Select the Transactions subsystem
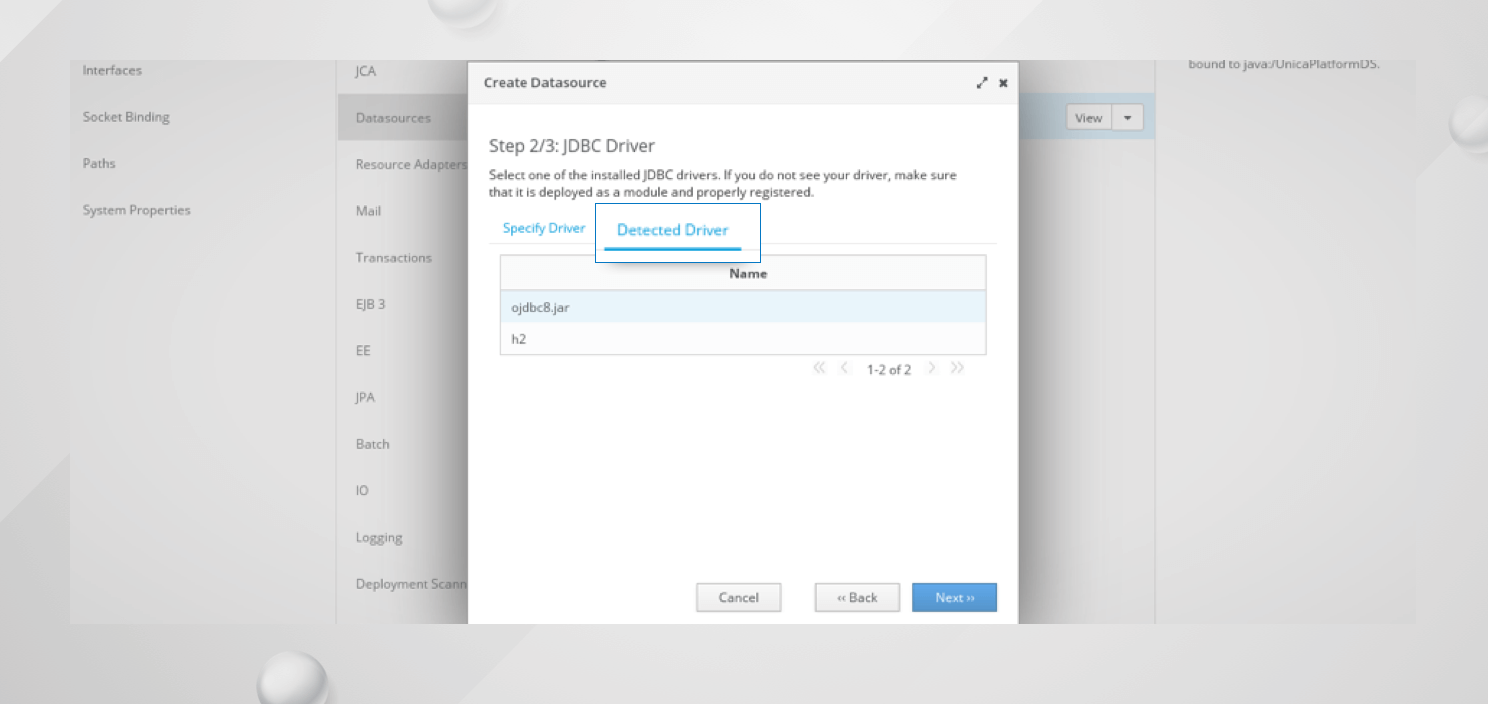 (393, 257)
